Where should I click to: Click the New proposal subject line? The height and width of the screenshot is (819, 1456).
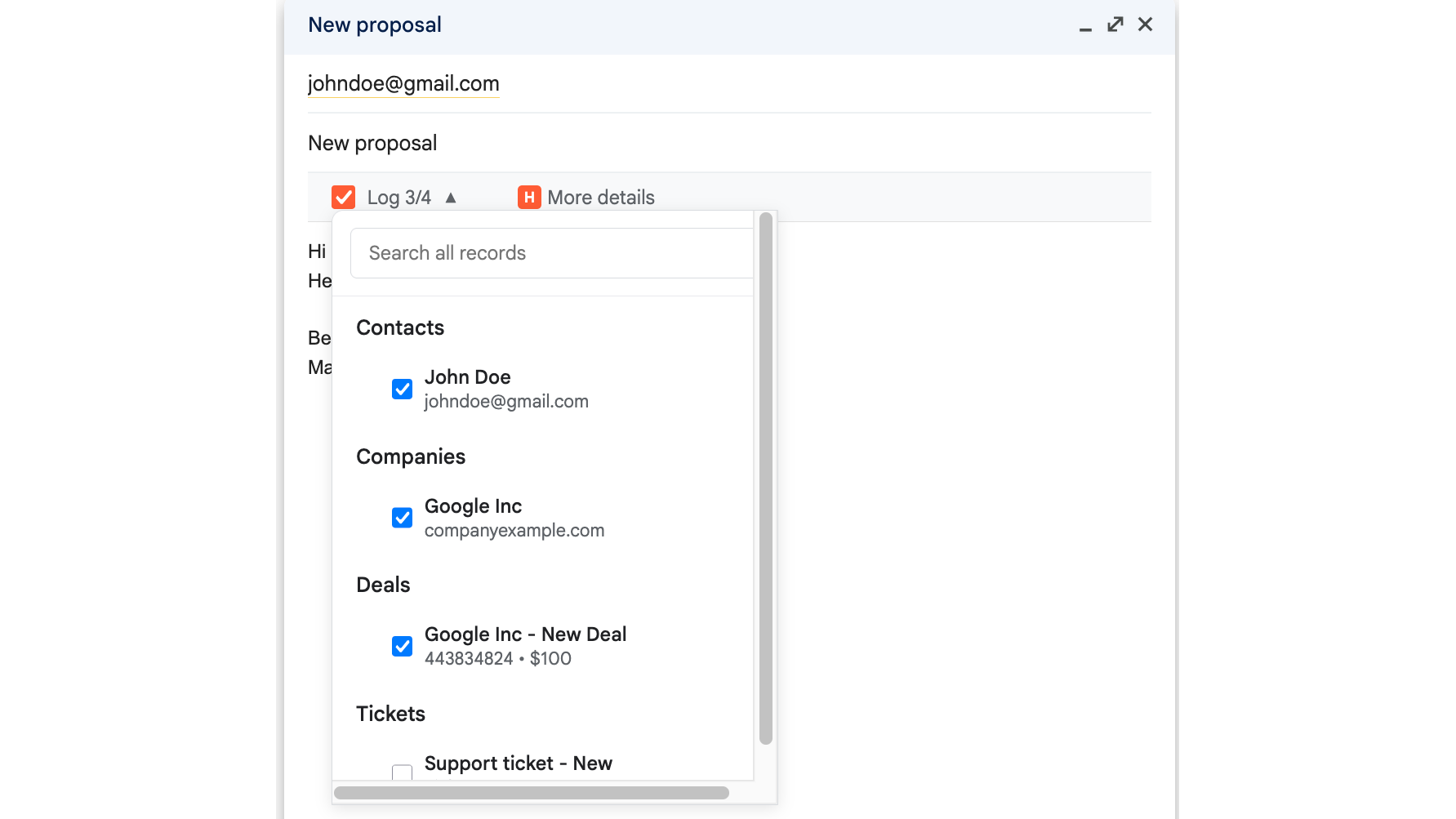point(372,143)
